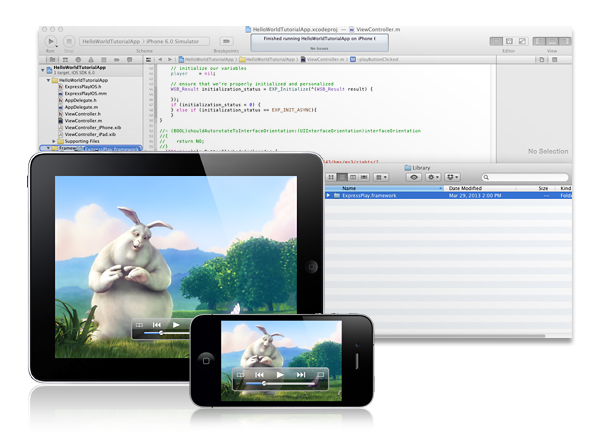Expand the Supporting Files group
This screenshot has width=598, height=446.
(x=54, y=141)
